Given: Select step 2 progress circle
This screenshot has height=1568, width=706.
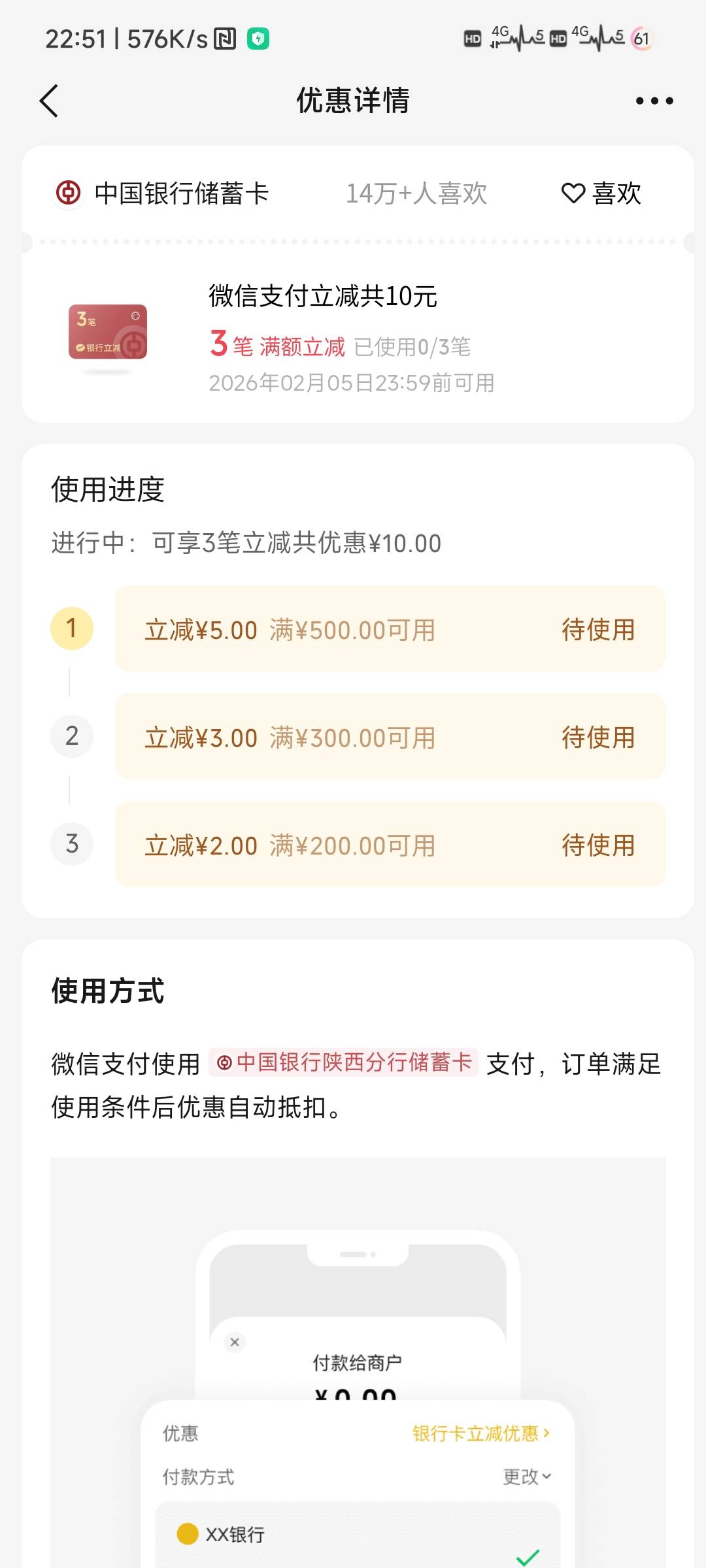Looking at the screenshot, I should pyautogui.click(x=72, y=736).
